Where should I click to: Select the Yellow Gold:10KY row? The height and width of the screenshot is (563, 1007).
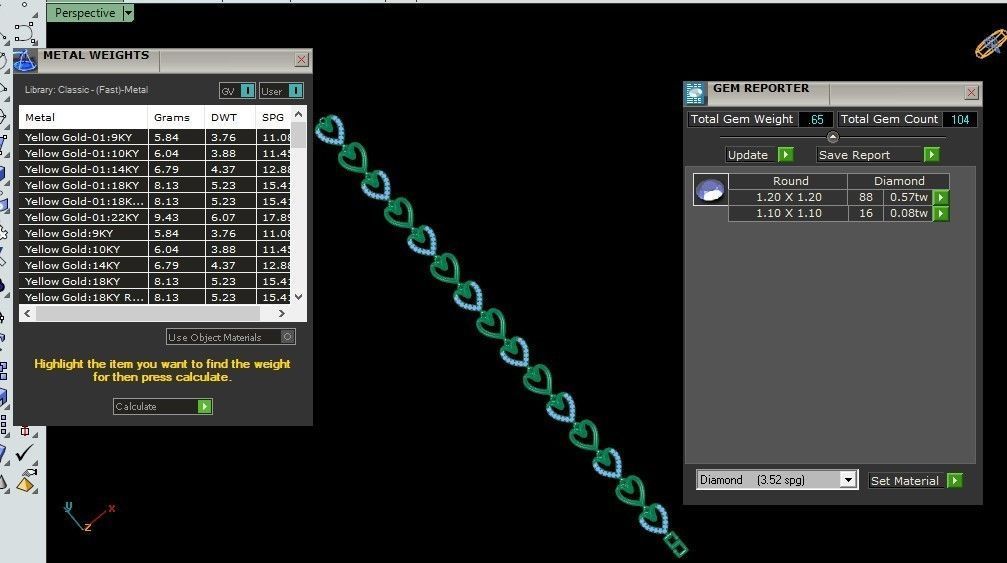(155, 249)
